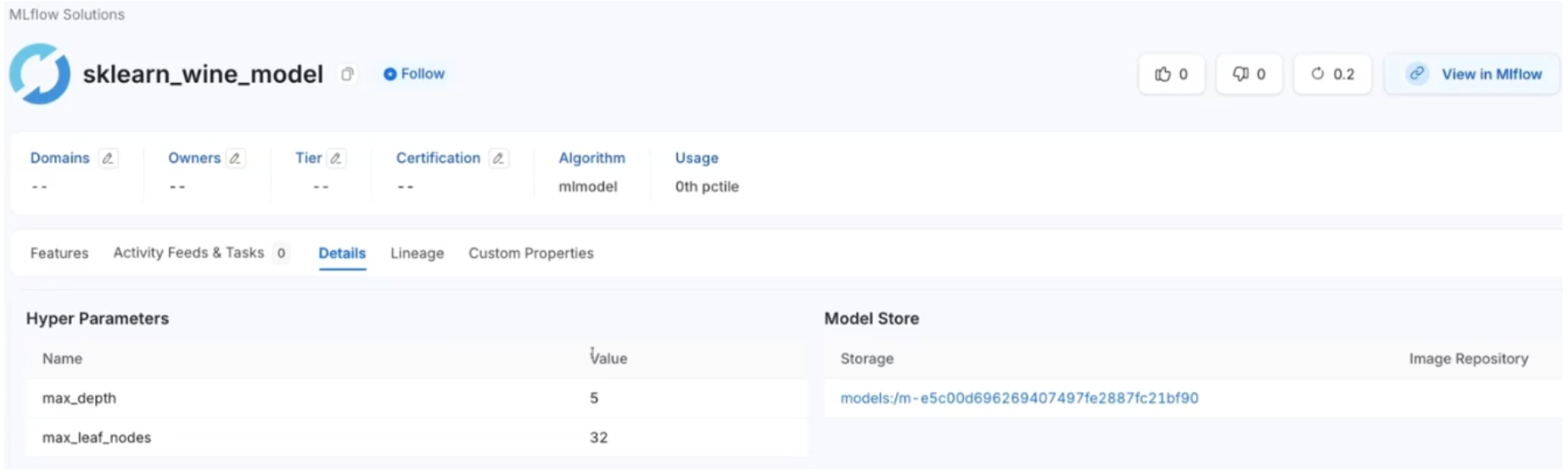Edit Tier with the pencil icon
Screen dimensions: 1568x470
tap(336, 159)
